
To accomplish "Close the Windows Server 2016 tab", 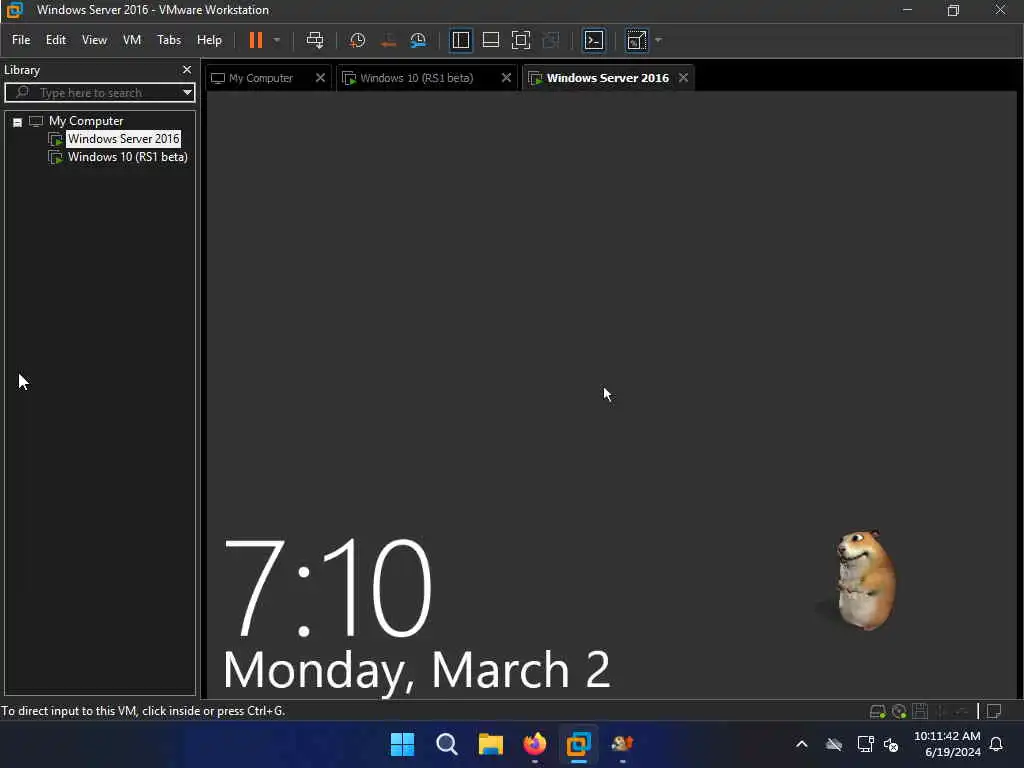I will (683, 78).
